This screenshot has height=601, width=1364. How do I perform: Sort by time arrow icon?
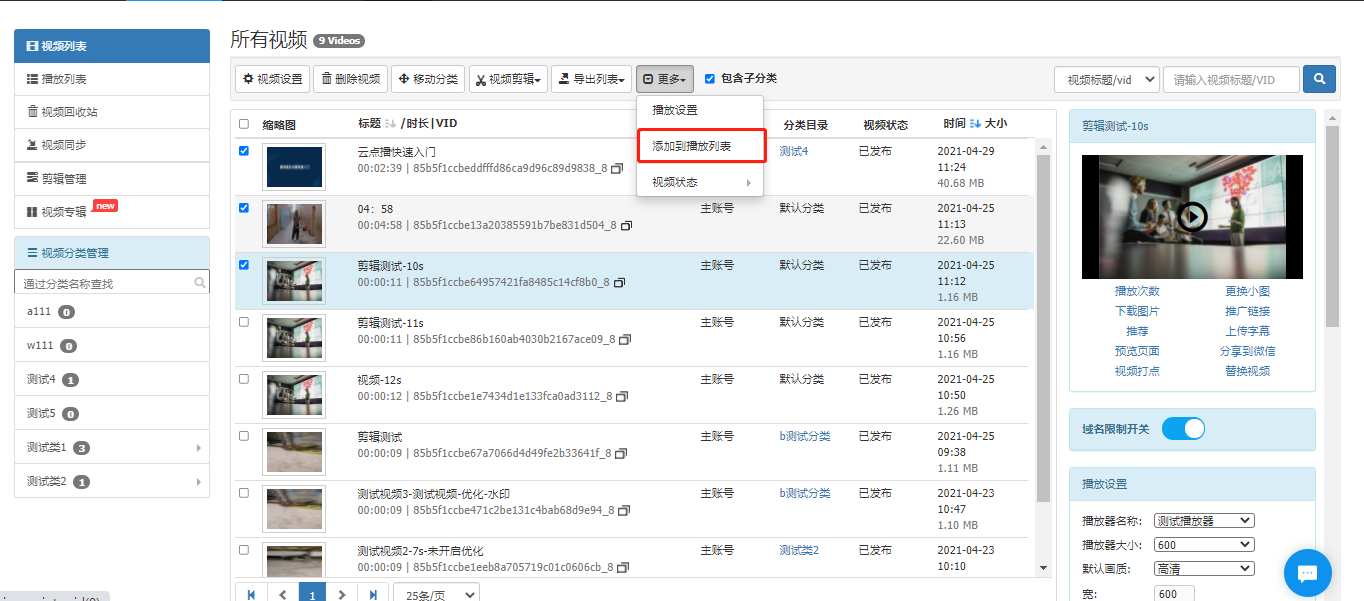coord(976,124)
